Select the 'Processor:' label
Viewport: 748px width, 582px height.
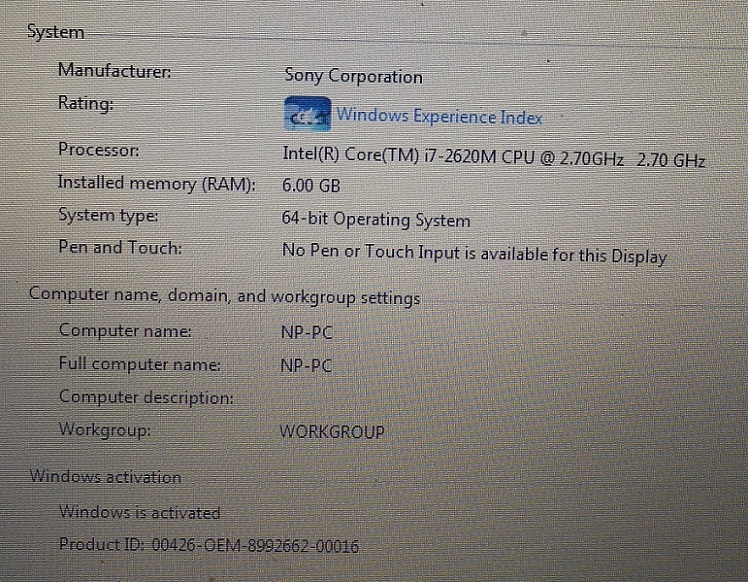[x=99, y=149]
